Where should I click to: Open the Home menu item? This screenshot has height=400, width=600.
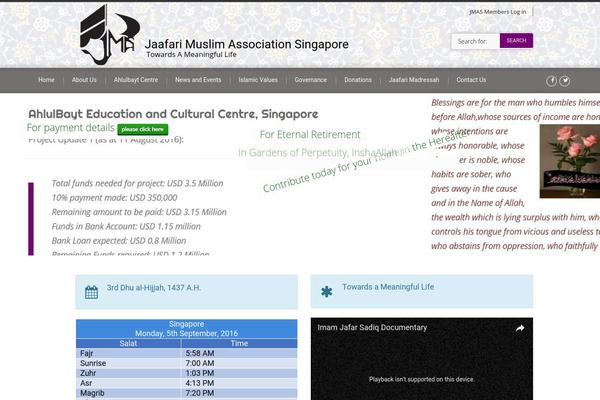[x=46, y=80]
